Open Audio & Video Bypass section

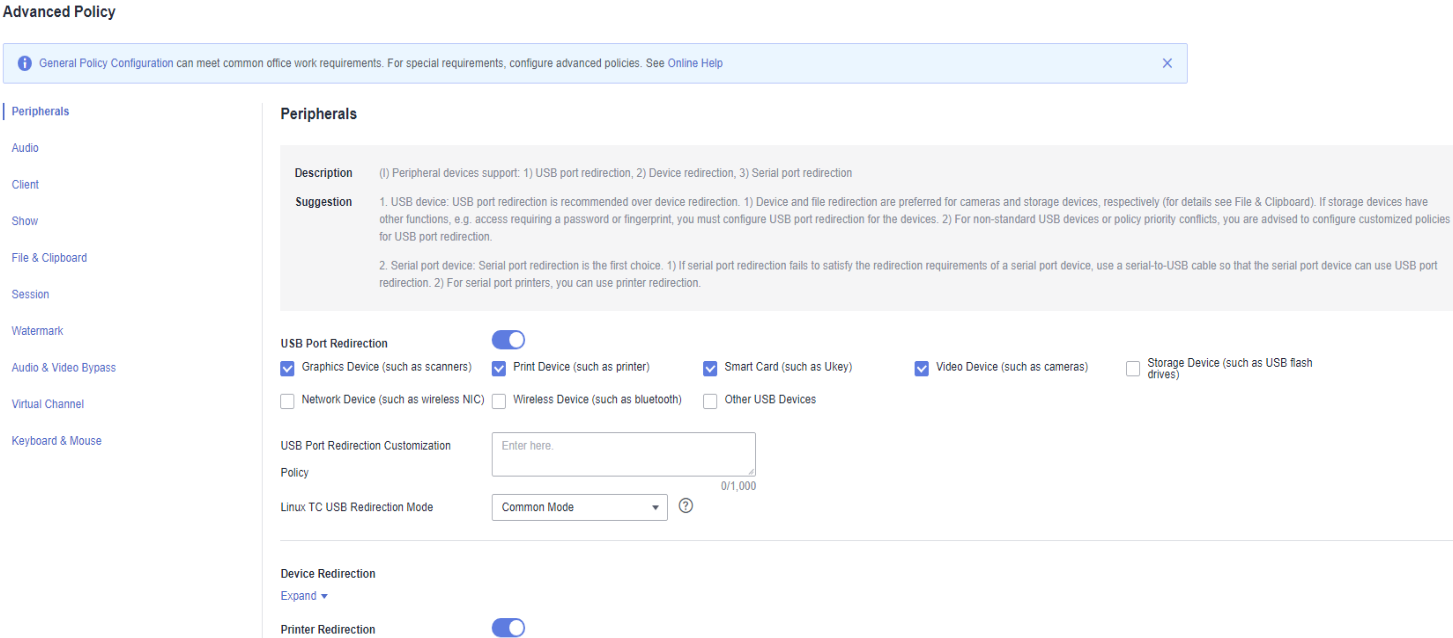[64, 368]
